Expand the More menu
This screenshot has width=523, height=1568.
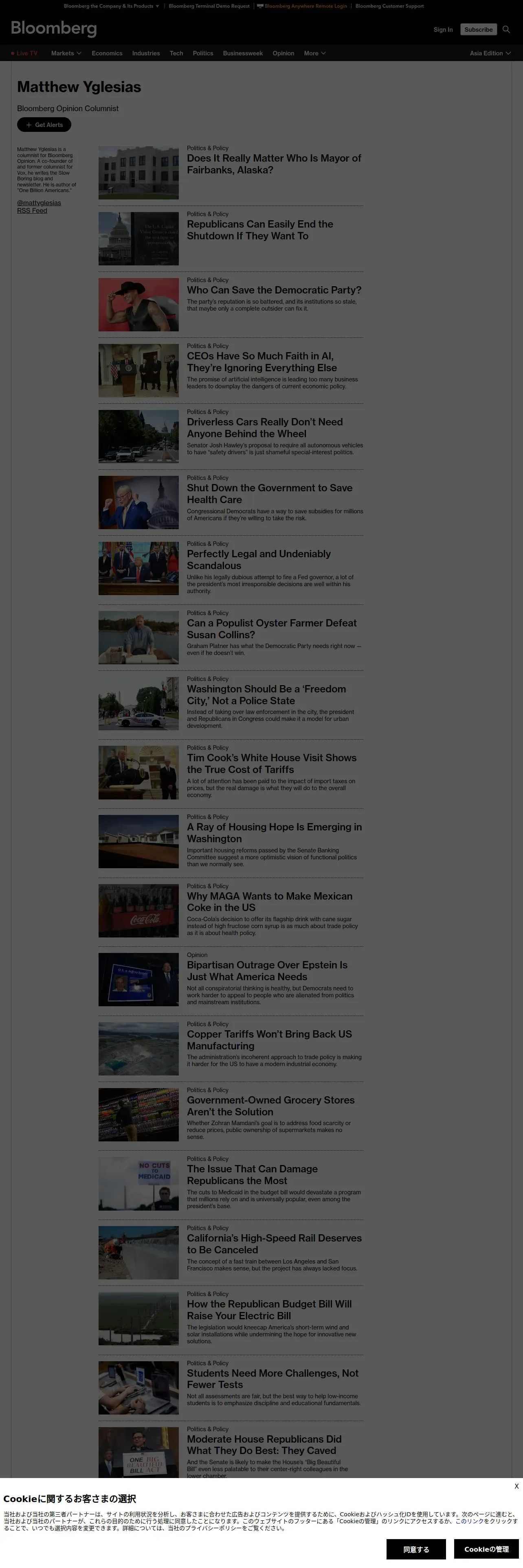315,54
